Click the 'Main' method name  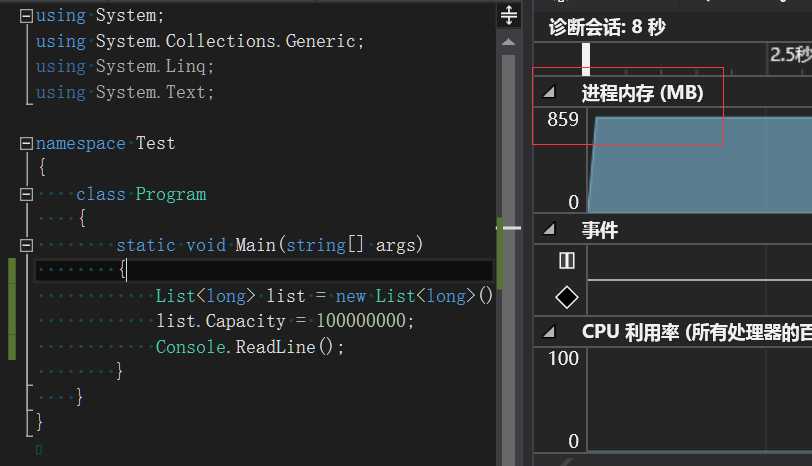pyautogui.click(x=255, y=245)
